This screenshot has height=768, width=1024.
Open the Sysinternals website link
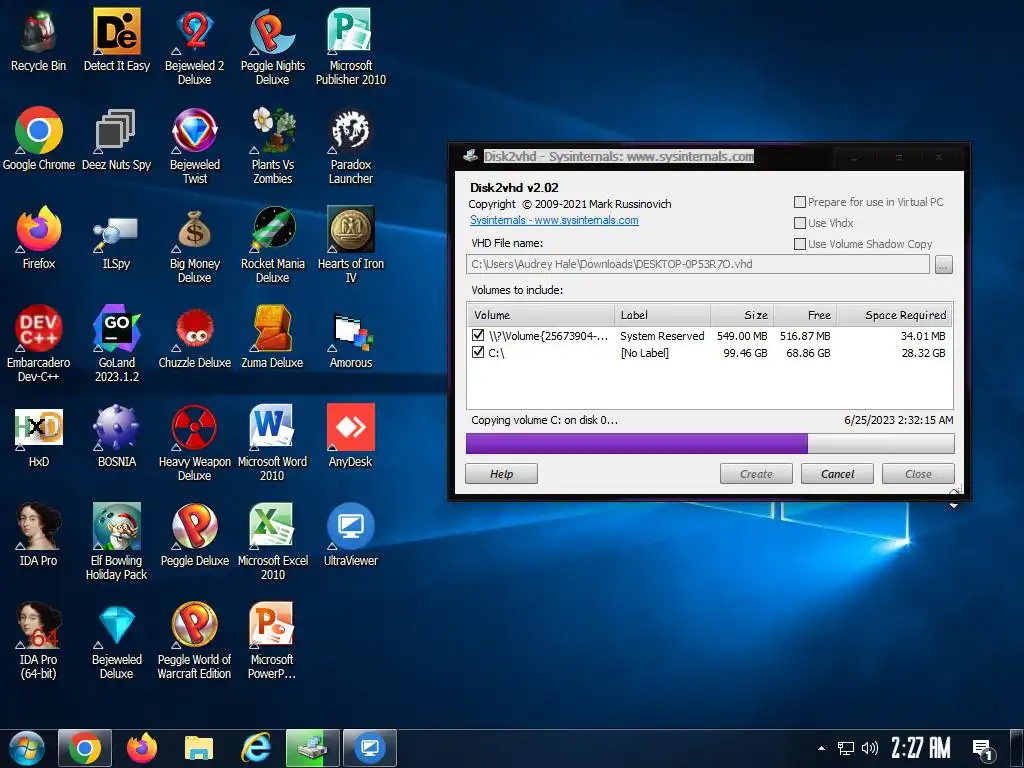pyautogui.click(x=554, y=220)
